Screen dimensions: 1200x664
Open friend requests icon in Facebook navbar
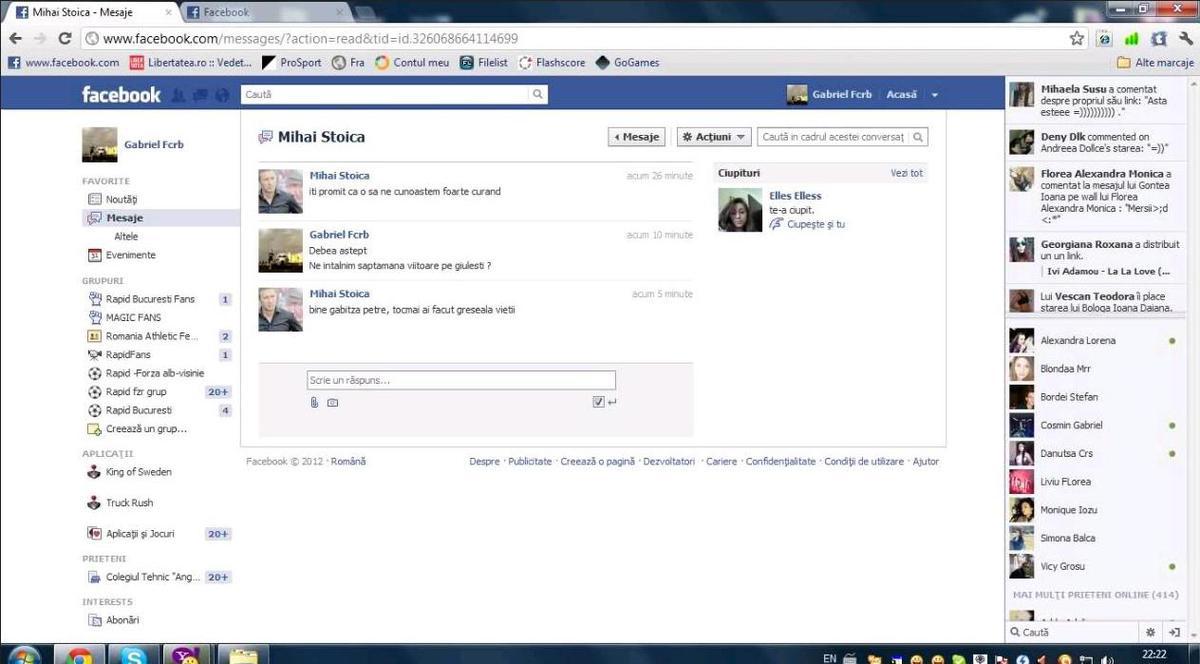pos(180,94)
